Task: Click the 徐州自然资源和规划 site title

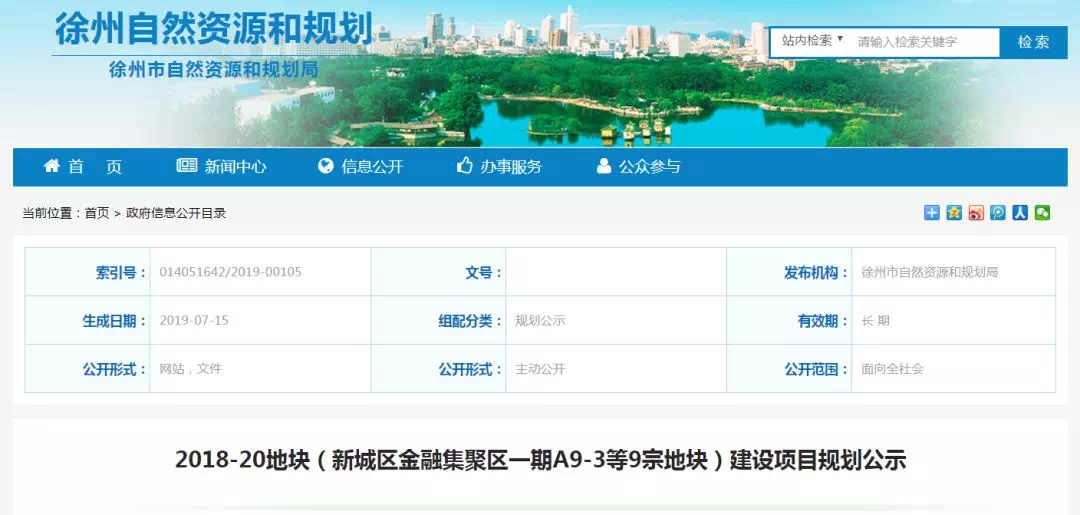Action: pyautogui.click(x=214, y=29)
